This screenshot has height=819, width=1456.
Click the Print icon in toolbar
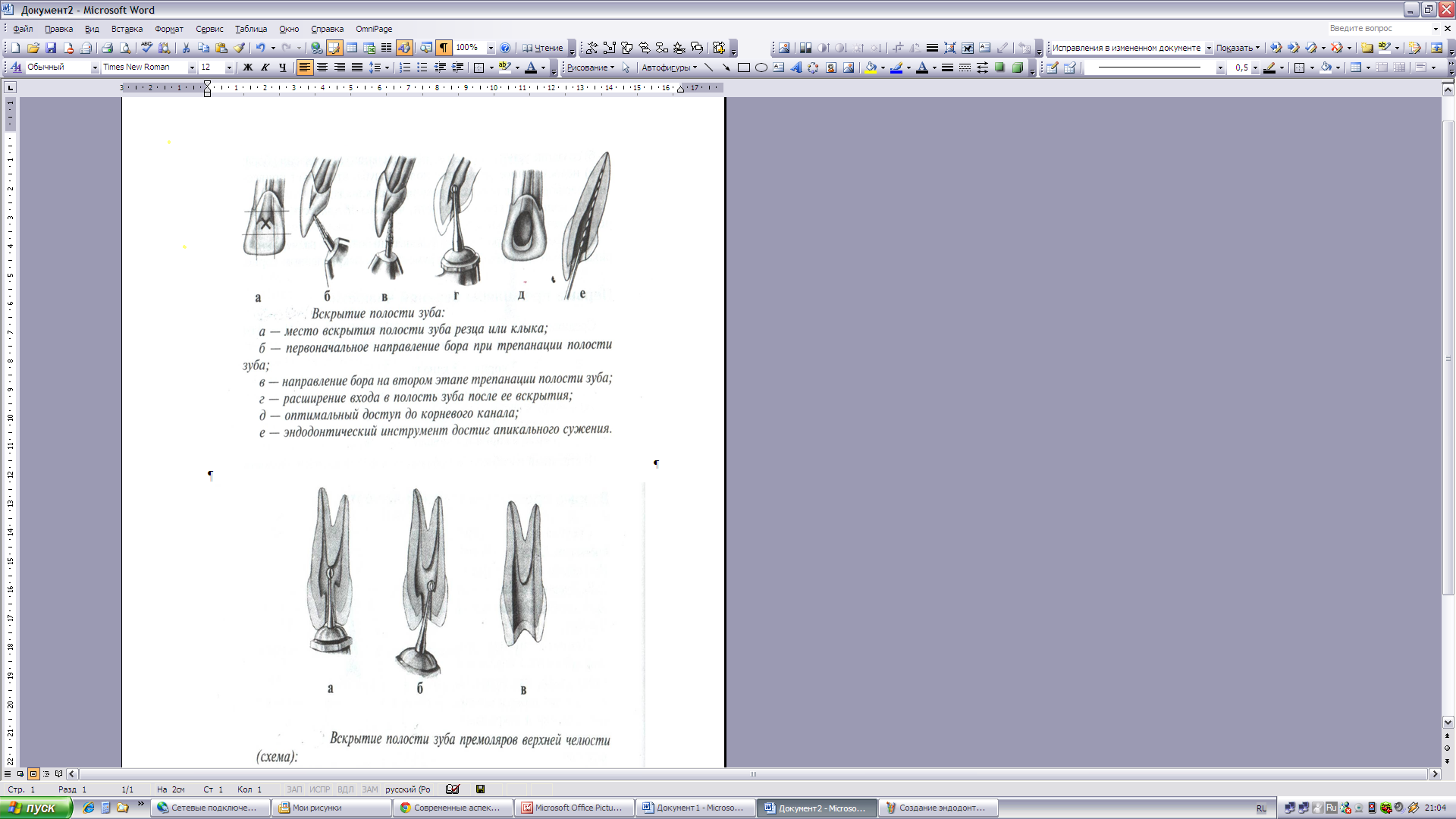pos(107,48)
